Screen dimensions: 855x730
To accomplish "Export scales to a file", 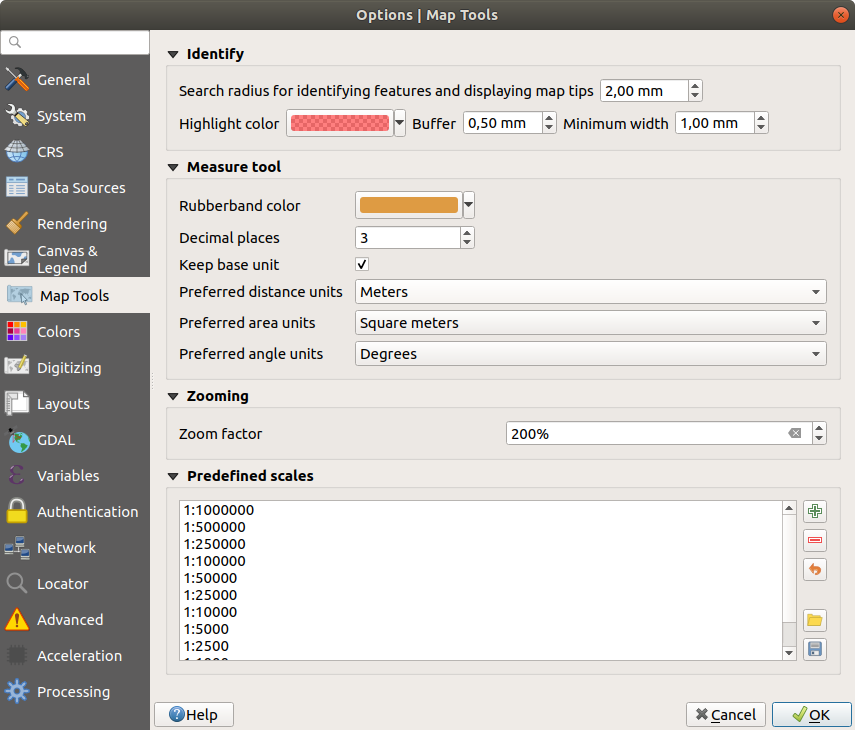I will pos(814,648).
